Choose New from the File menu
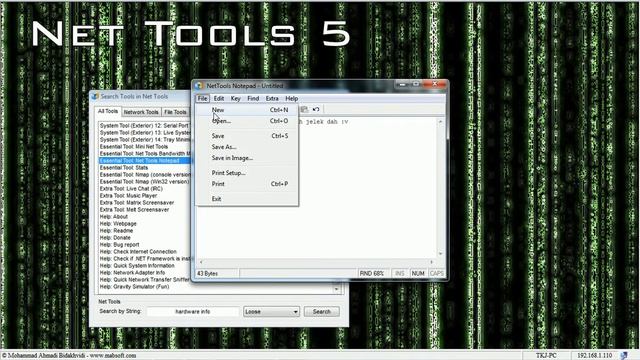 coord(247,110)
